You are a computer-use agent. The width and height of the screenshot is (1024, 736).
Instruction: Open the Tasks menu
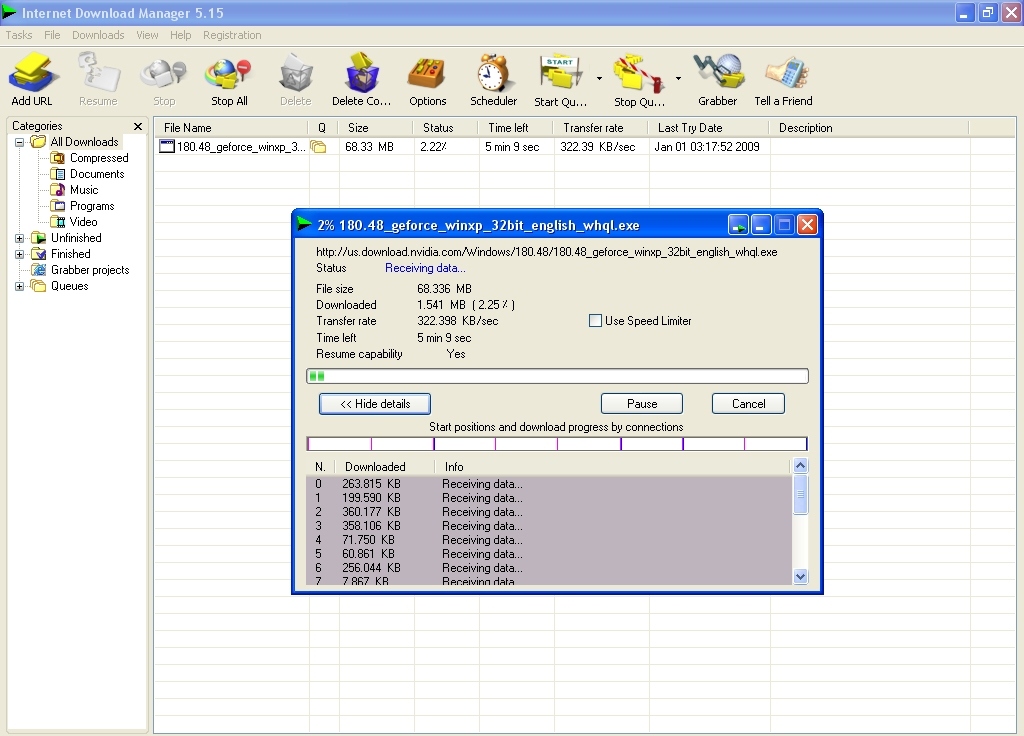point(19,35)
